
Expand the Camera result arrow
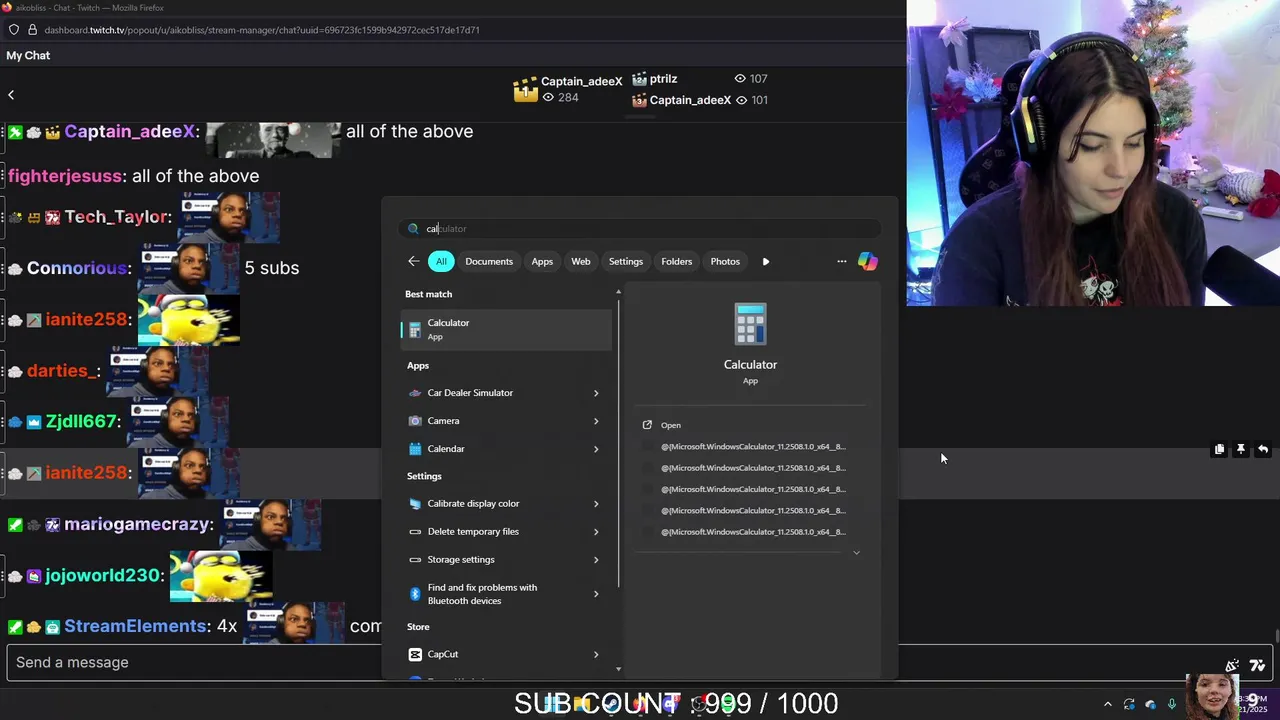pyautogui.click(x=596, y=421)
